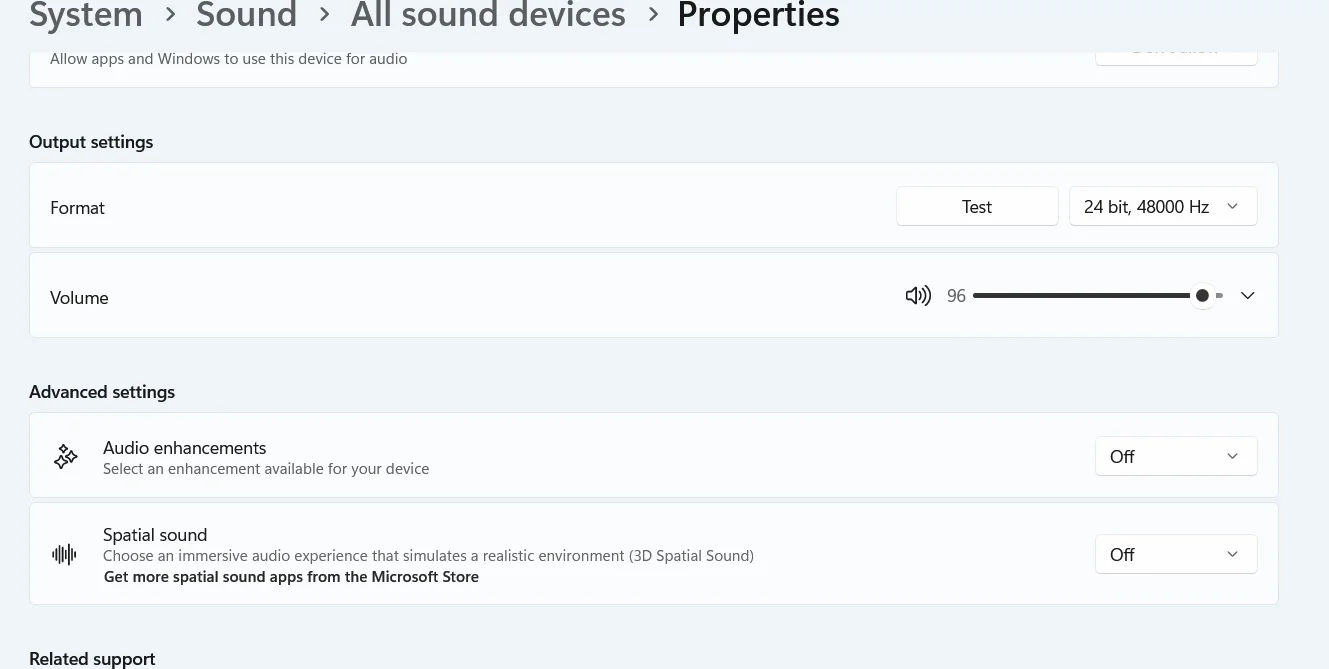This screenshot has height=669, width=1329.
Task: Click the volume slider thumb at 96
Action: pos(1202,296)
